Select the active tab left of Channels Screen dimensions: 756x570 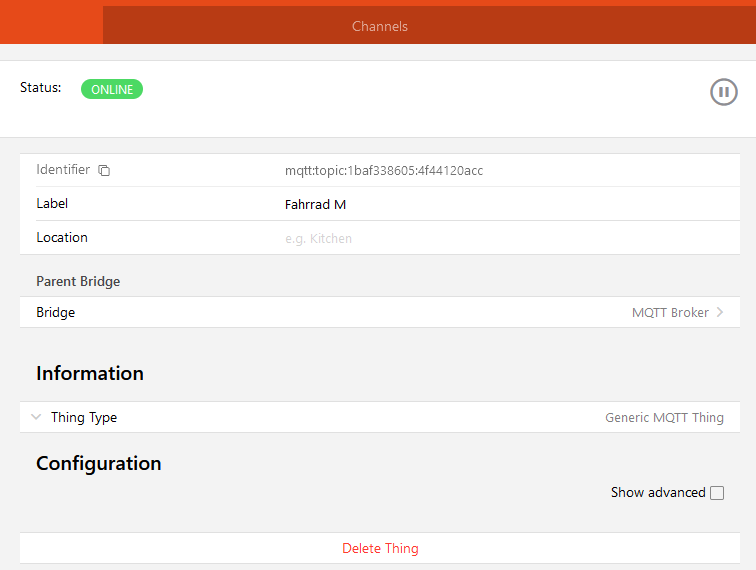pyautogui.click(x=51, y=24)
